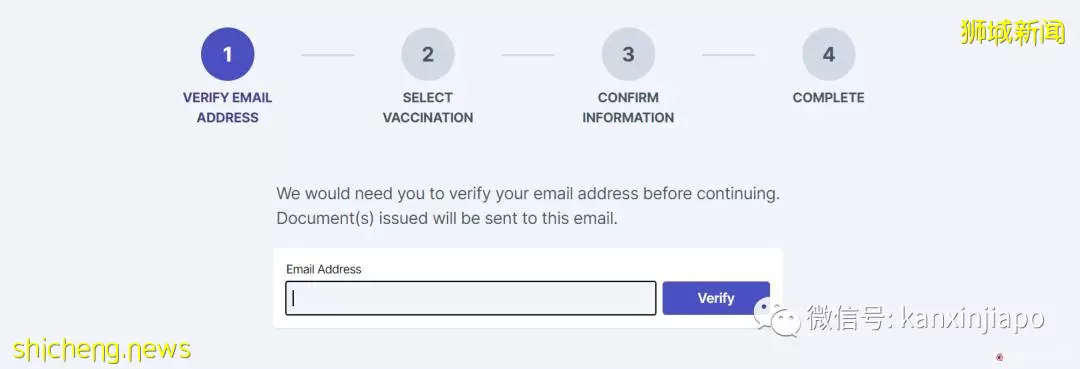Viewport: 1080px width, 369px height.
Task: Click the connector line between steps 1 and 2
Action: (328, 55)
